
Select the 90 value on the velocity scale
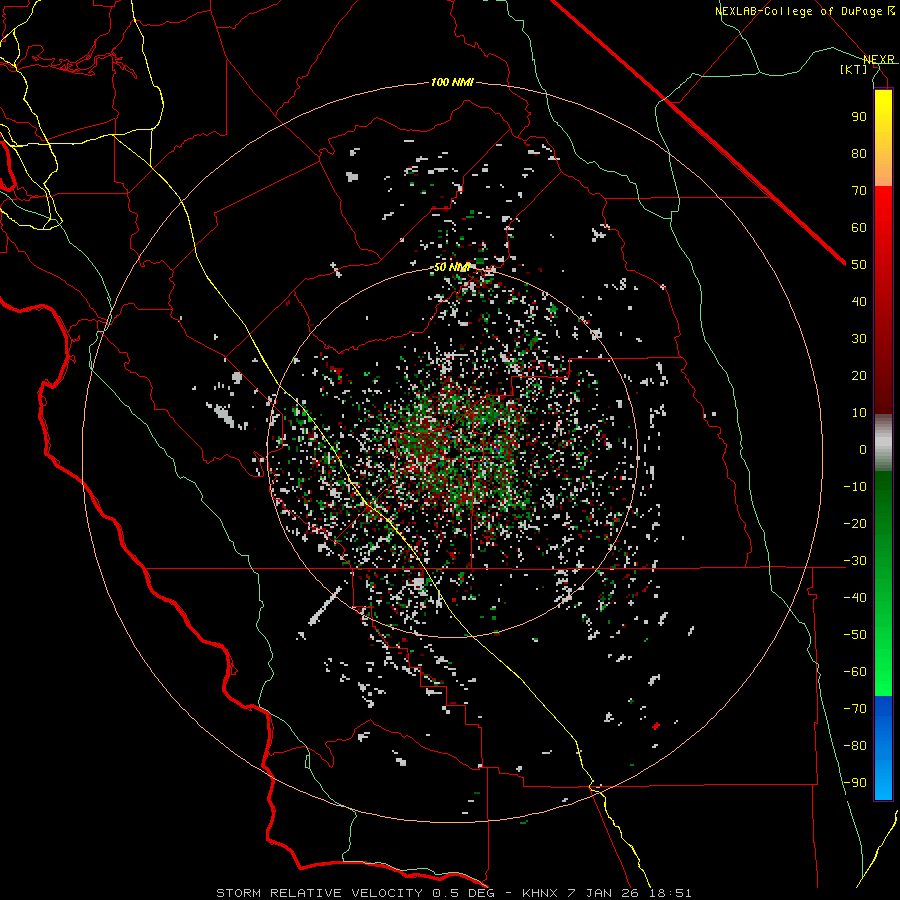pyautogui.click(x=859, y=117)
